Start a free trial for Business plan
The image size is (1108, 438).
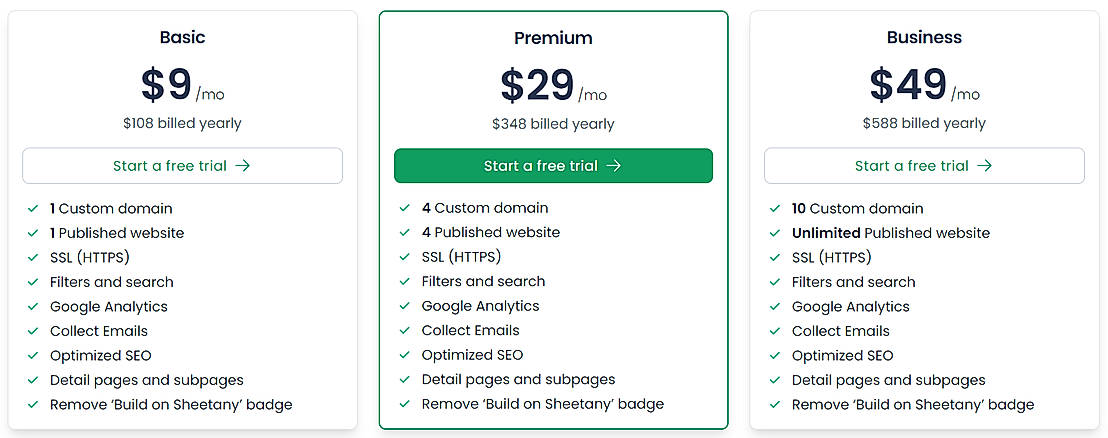pos(924,166)
